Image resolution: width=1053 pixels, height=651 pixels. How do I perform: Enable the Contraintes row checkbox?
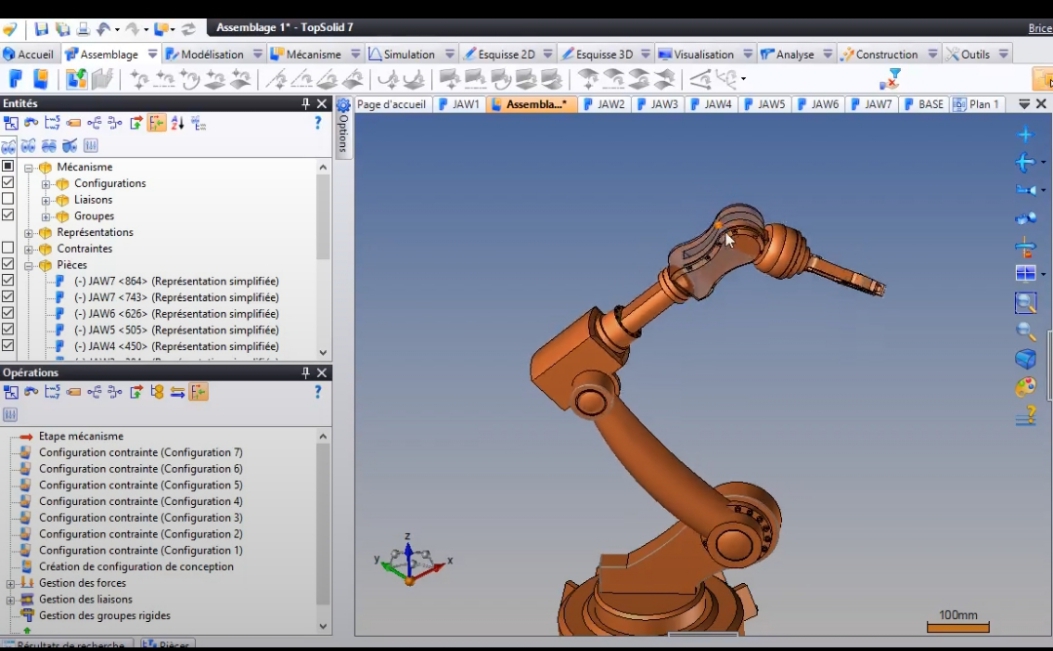(8, 248)
